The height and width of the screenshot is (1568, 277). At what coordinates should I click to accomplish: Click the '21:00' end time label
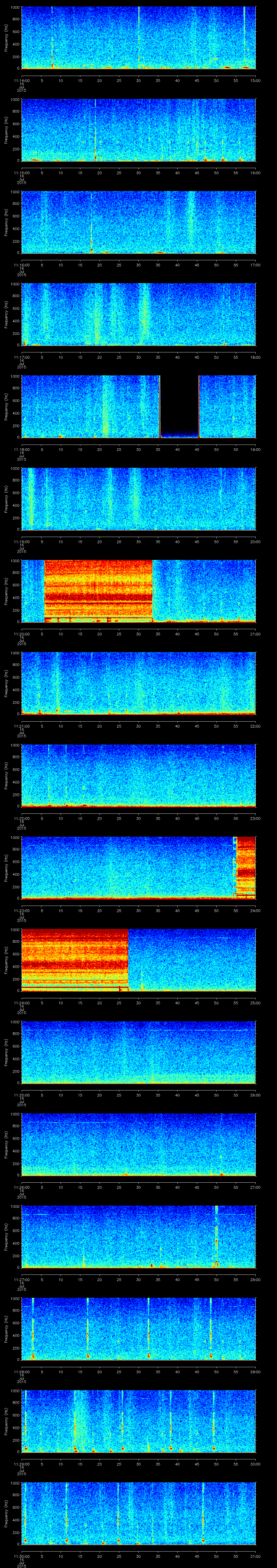coord(255,634)
